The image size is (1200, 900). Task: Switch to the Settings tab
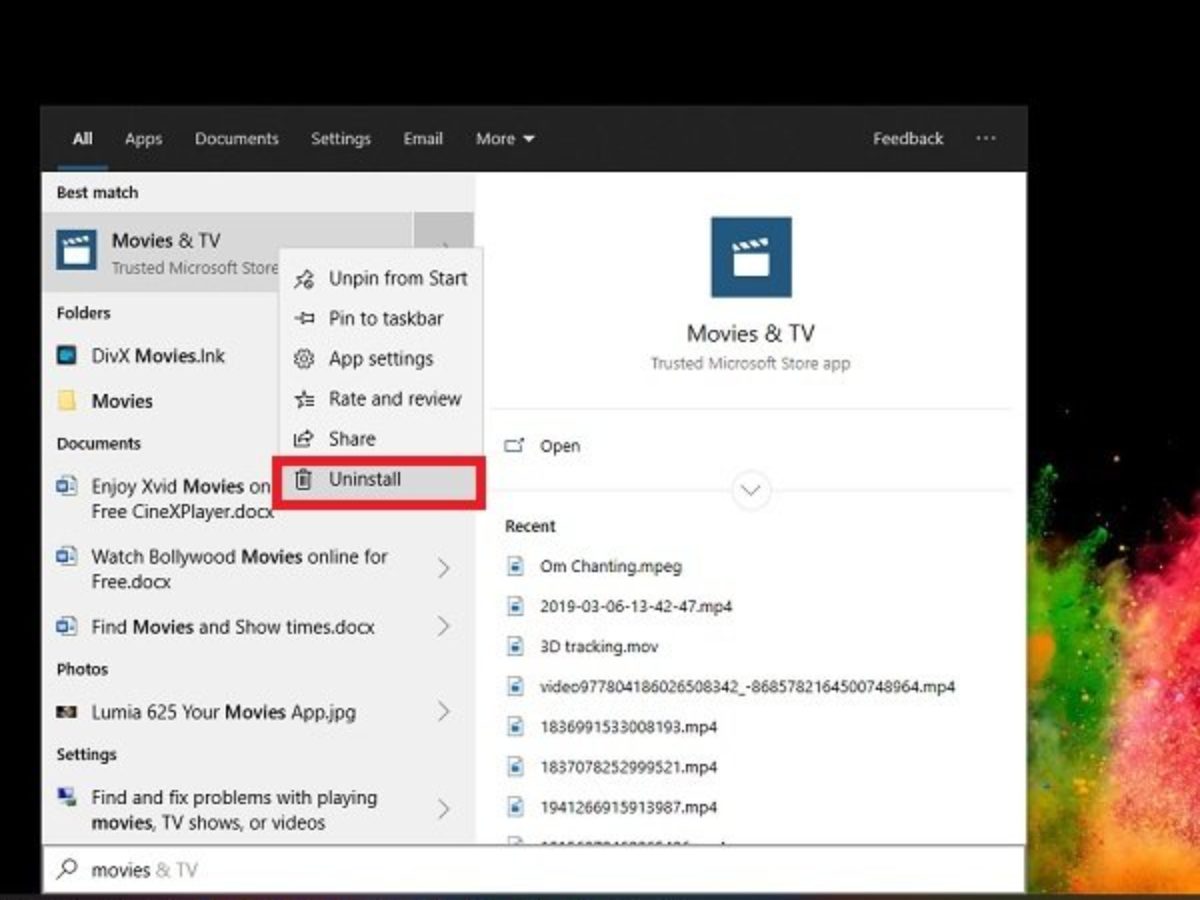pyautogui.click(x=340, y=139)
